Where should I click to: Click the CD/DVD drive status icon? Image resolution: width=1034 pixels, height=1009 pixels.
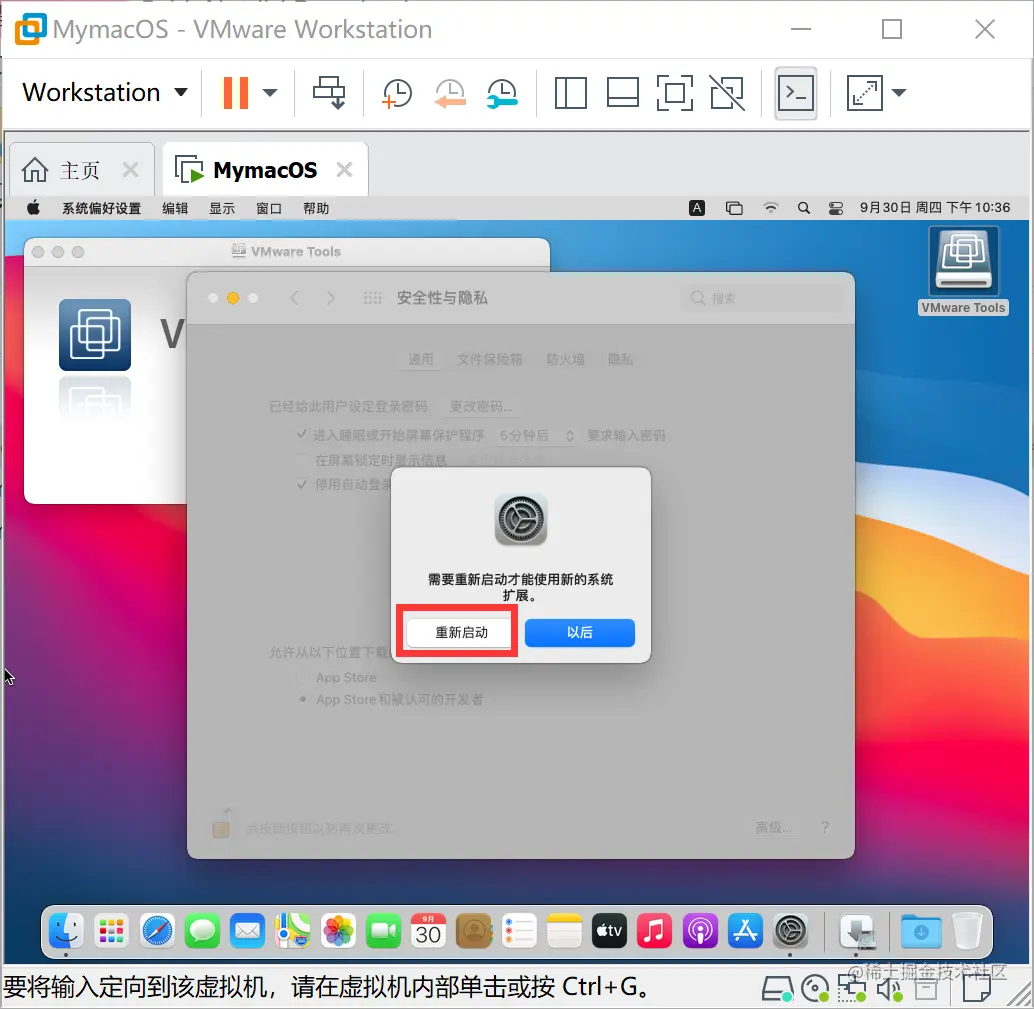coord(815,989)
